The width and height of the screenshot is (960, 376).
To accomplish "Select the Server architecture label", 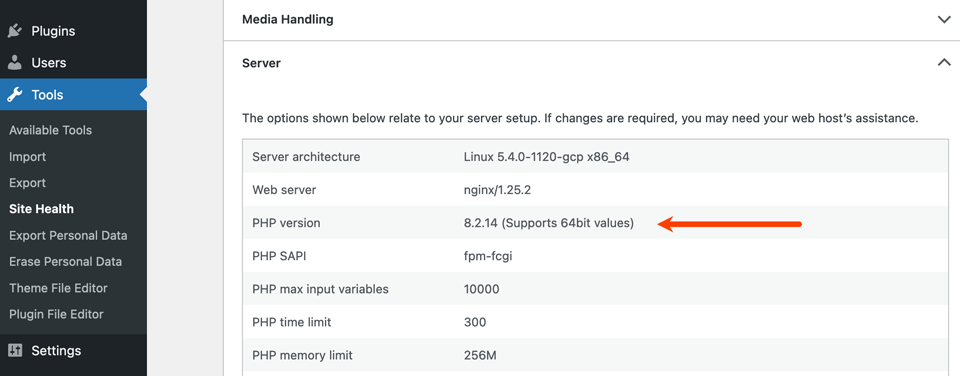I will (x=306, y=157).
